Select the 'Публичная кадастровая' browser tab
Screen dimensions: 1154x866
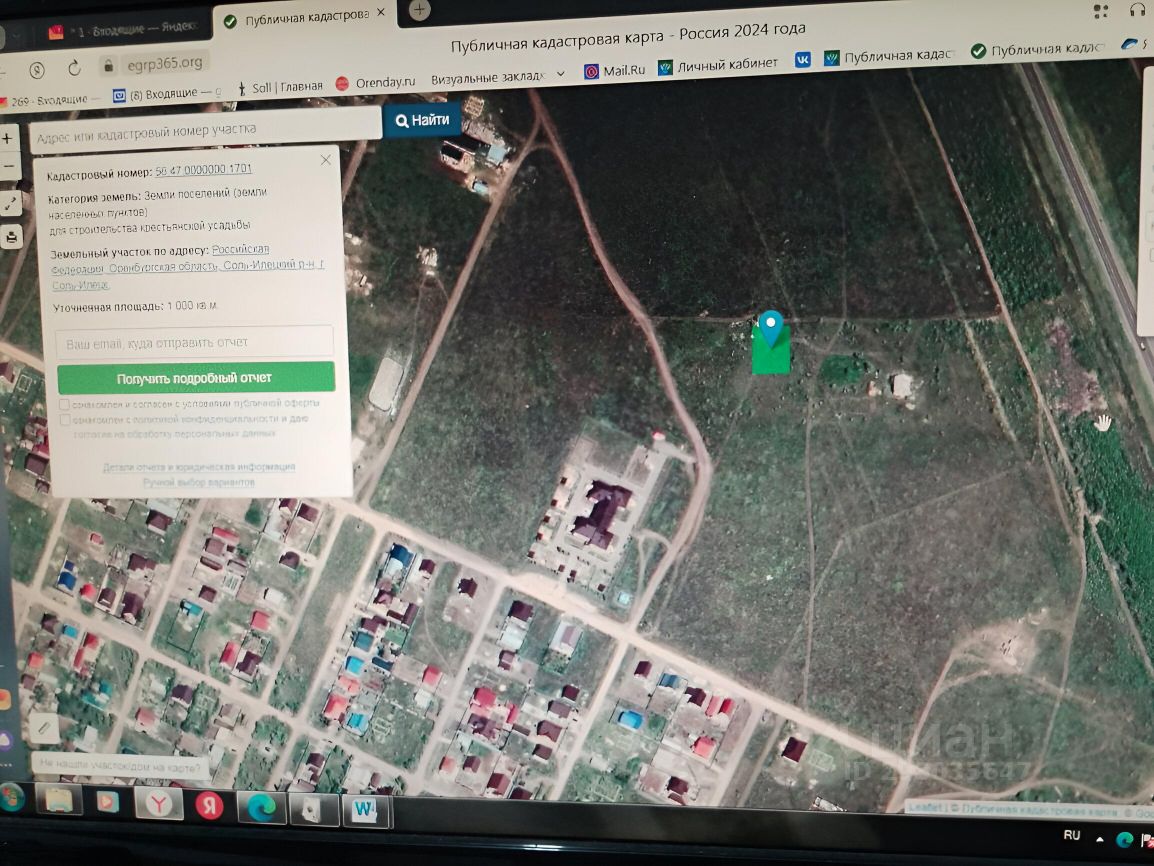click(297, 18)
